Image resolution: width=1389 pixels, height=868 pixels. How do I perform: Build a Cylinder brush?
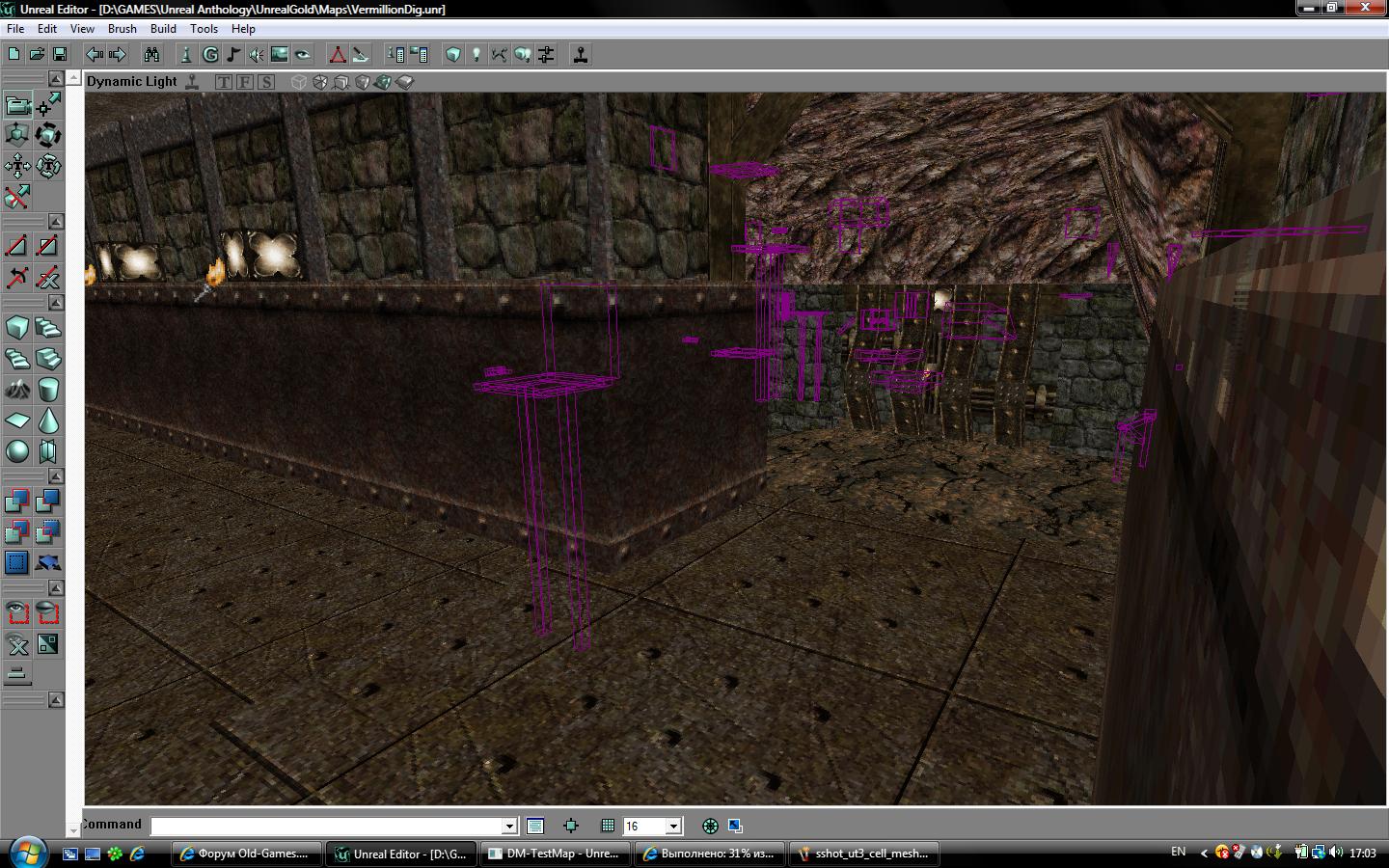pyautogui.click(x=48, y=390)
